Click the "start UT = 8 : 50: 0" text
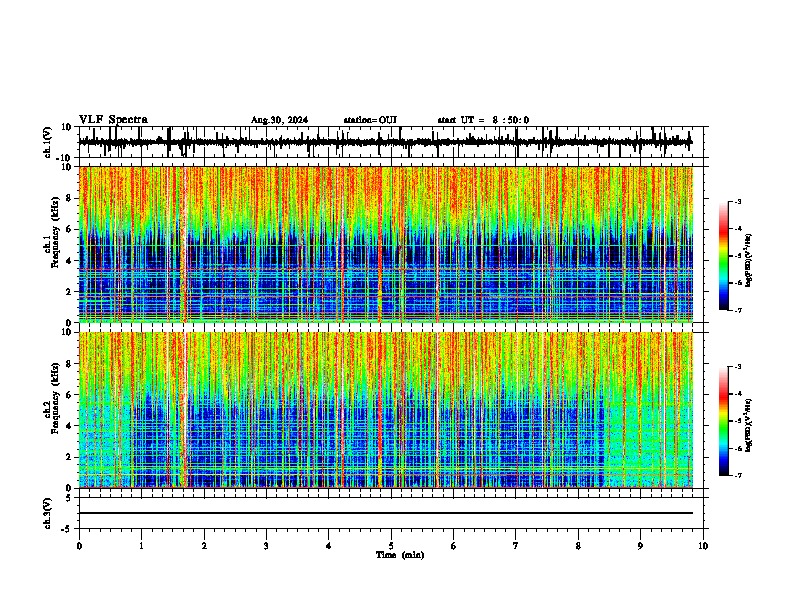The width and height of the screenshot is (792, 612). coord(483,120)
